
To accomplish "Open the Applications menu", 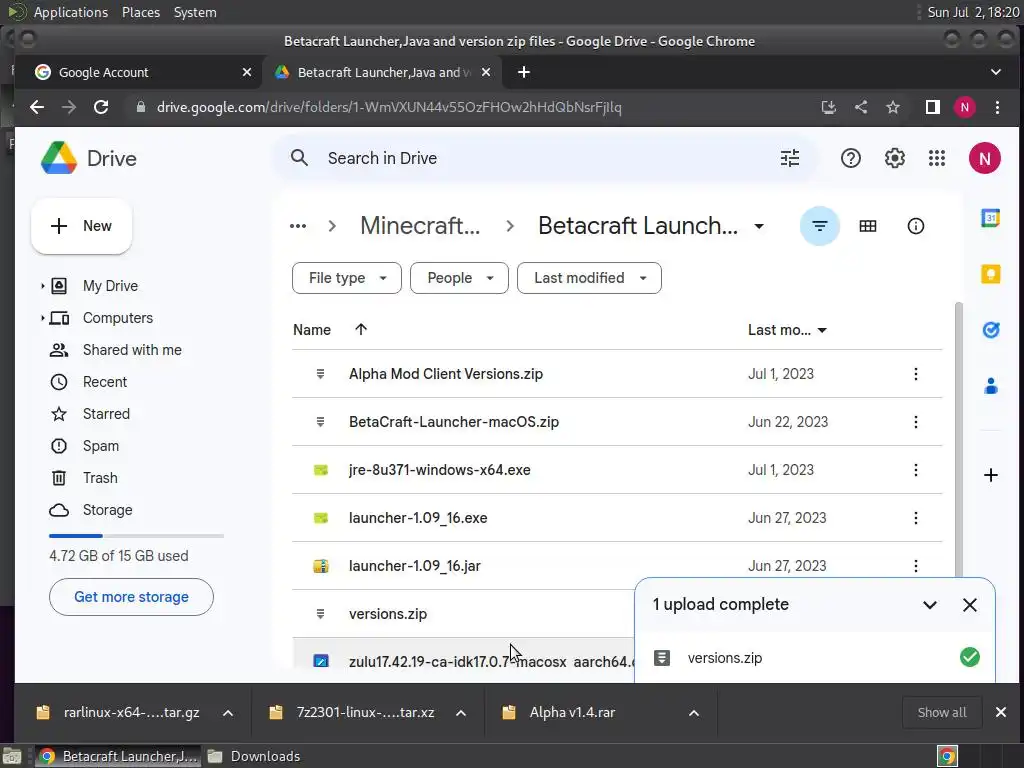I will [70, 12].
